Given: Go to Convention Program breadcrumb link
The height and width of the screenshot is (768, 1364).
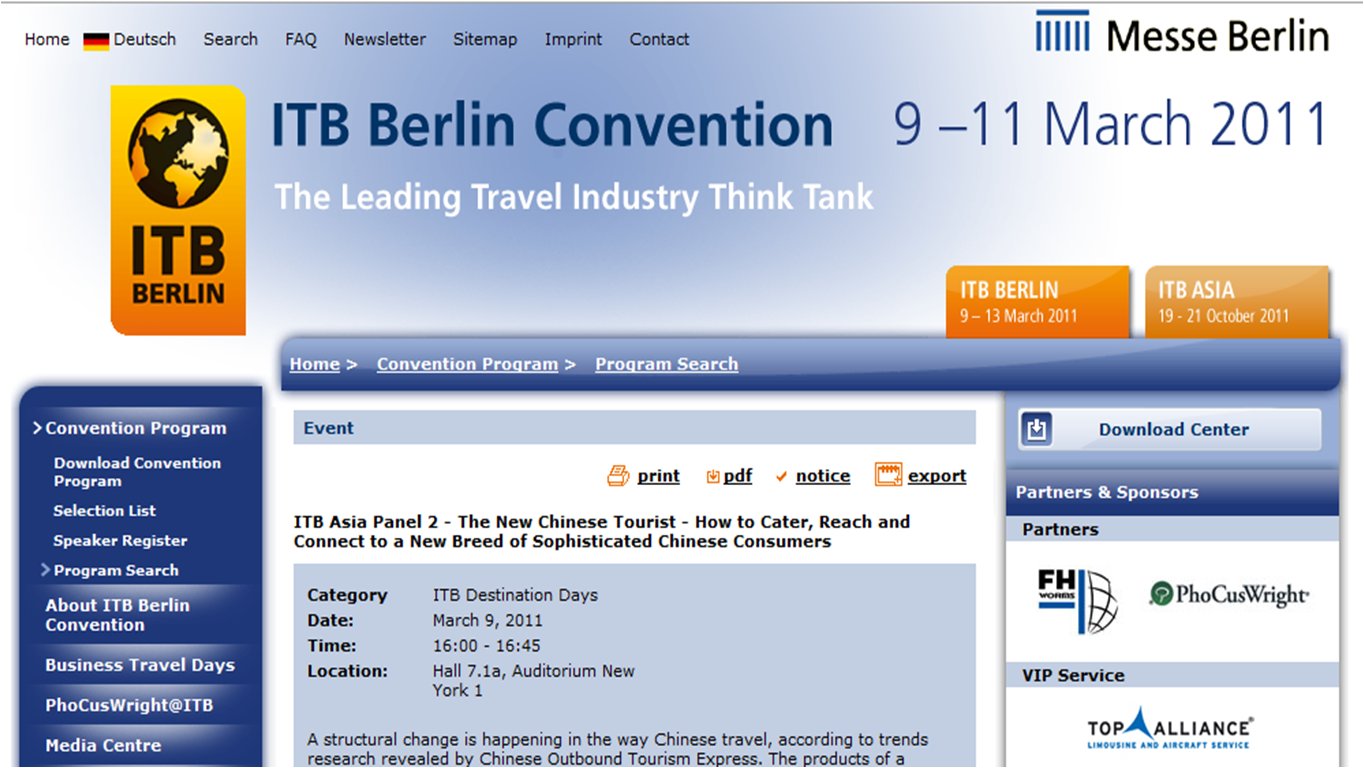Looking at the screenshot, I should tap(467, 364).
